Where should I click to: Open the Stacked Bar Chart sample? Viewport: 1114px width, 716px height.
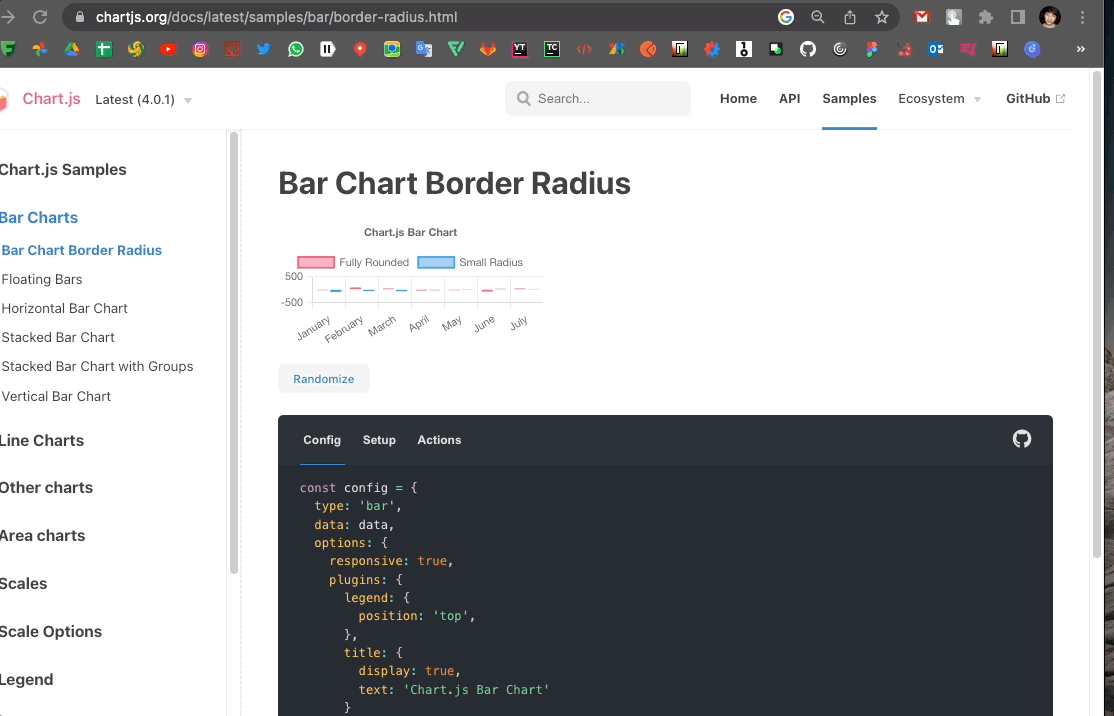(58, 337)
